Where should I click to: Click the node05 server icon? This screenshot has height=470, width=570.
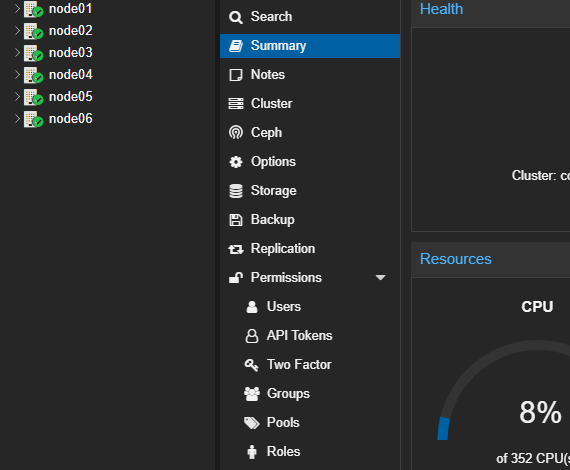[x=33, y=97]
